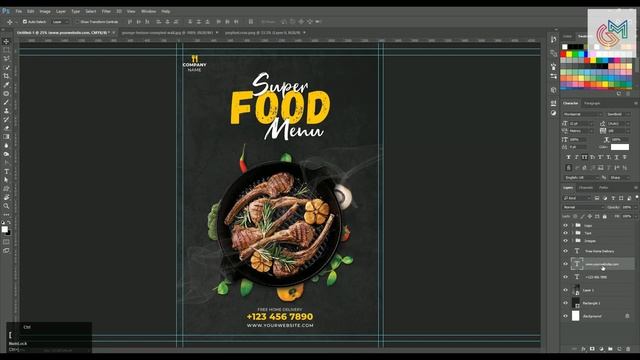The width and height of the screenshot is (640, 360).
Task: Select the Crop tool
Action: [6, 76]
